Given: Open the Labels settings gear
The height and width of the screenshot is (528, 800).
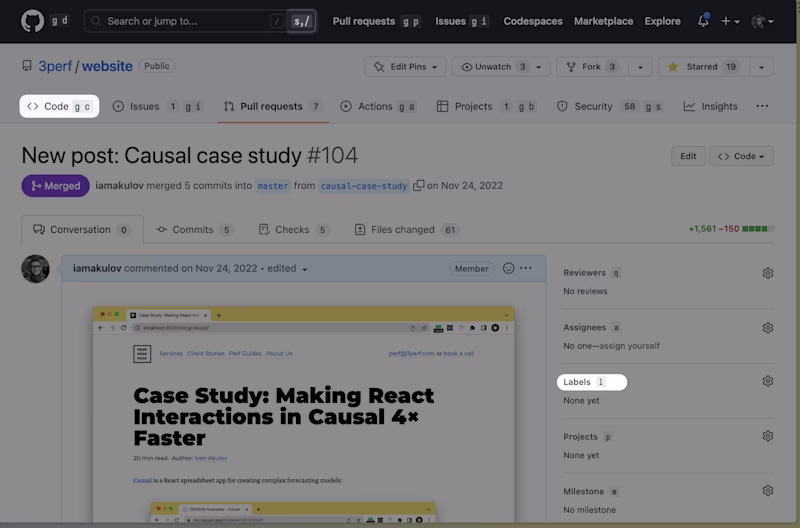Looking at the screenshot, I should pos(767,381).
